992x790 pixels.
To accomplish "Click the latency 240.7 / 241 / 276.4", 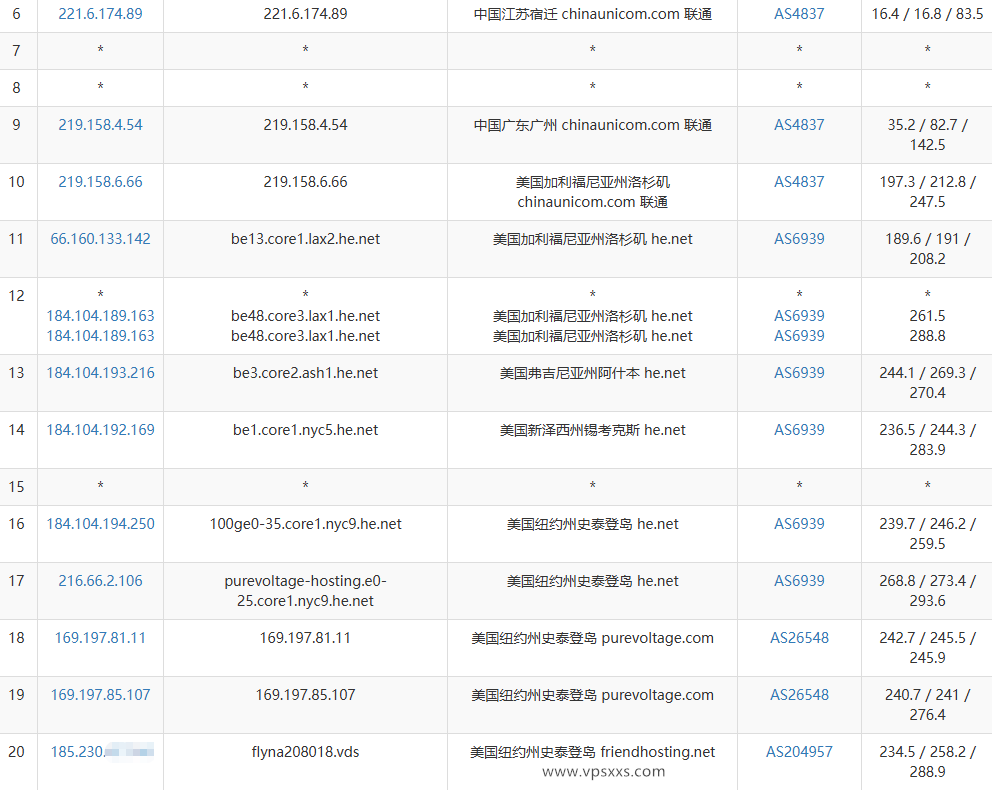I will pyautogui.click(x=927, y=705).
